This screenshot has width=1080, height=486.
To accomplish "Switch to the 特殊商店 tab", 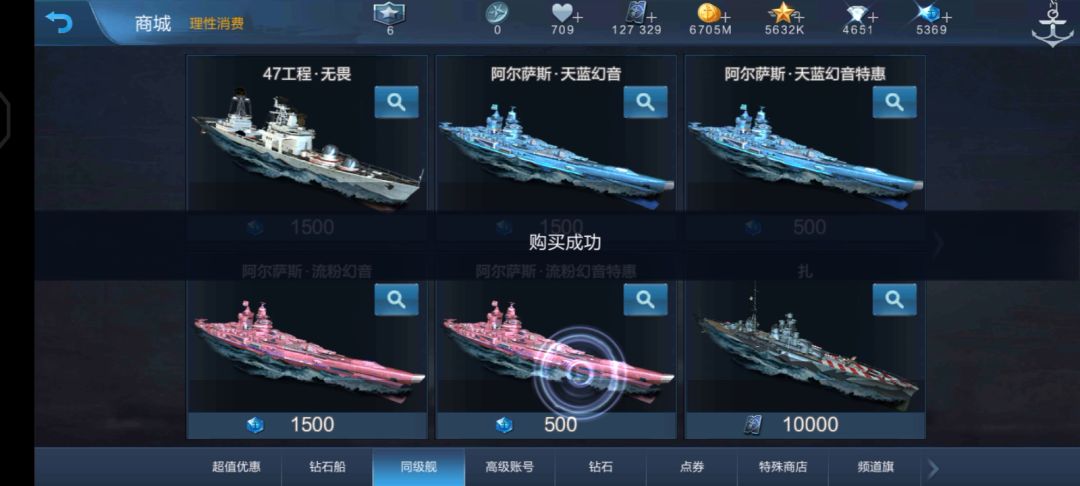I will point(782,467).
